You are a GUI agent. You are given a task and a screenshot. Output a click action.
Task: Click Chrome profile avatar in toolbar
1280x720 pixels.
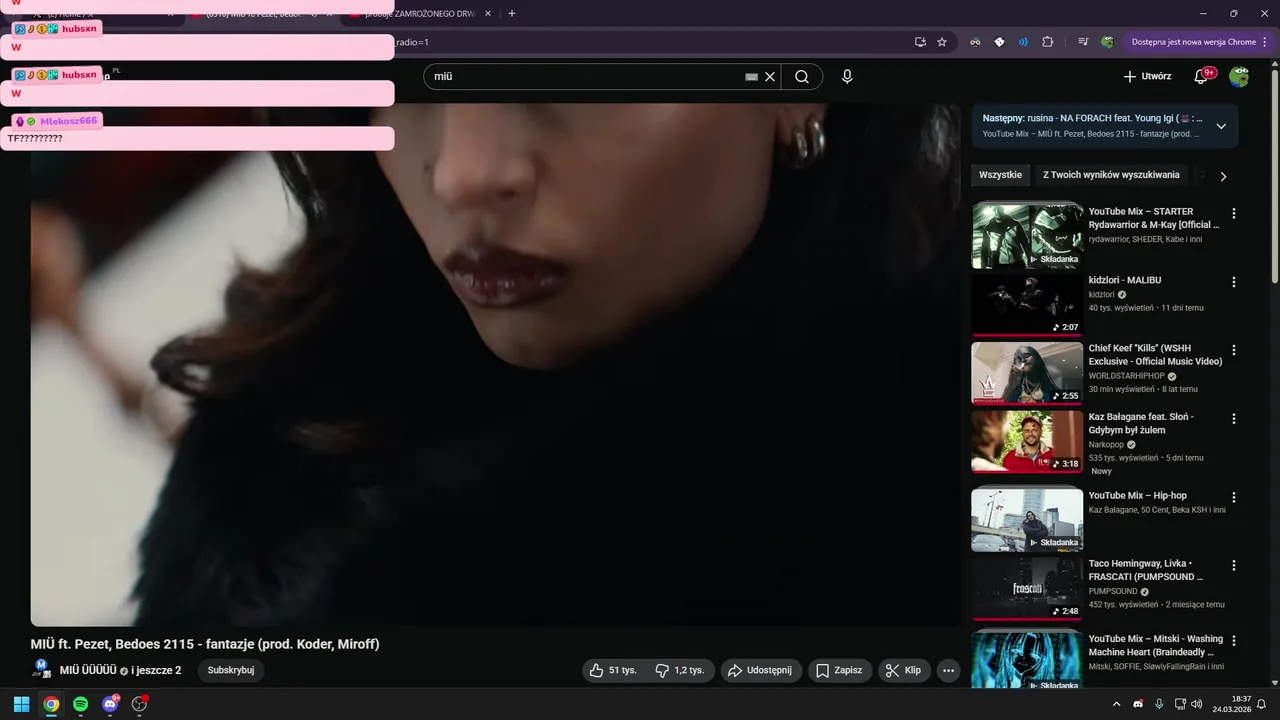point(1107,42)
